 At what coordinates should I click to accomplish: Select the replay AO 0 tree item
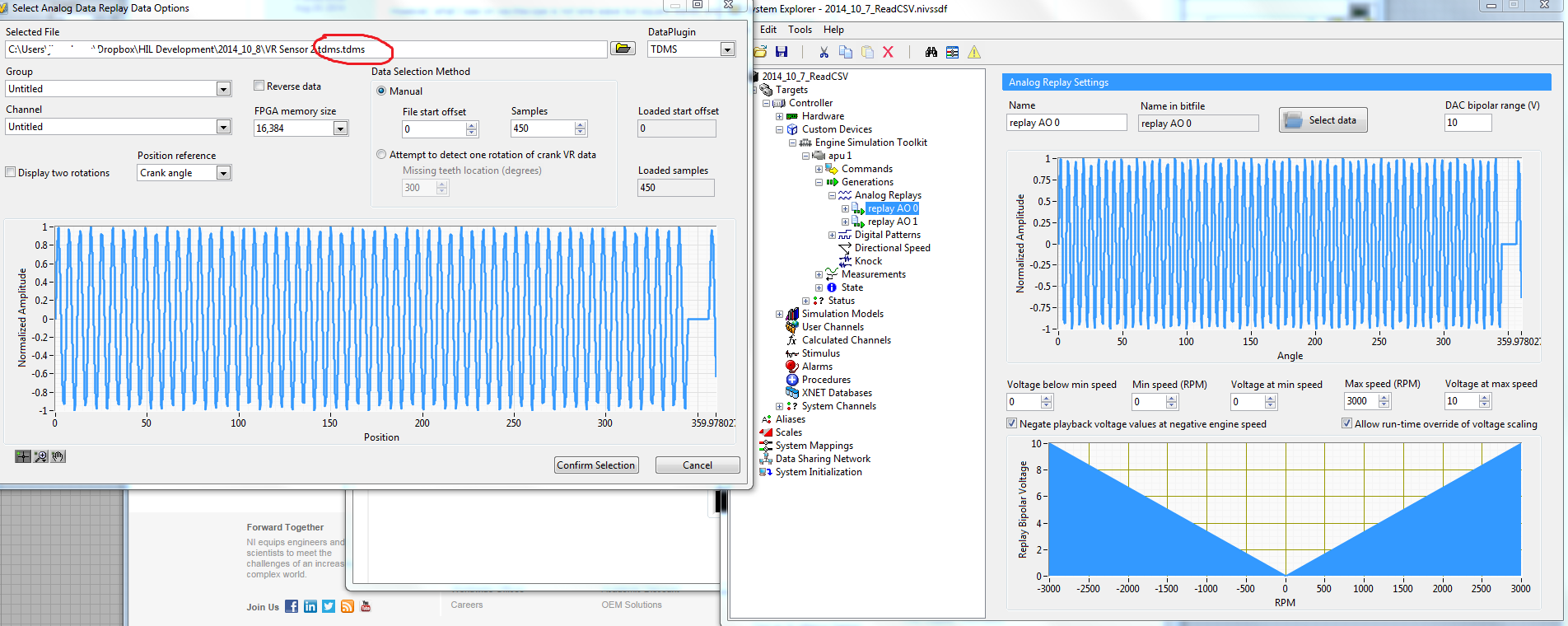coord(893,208)
